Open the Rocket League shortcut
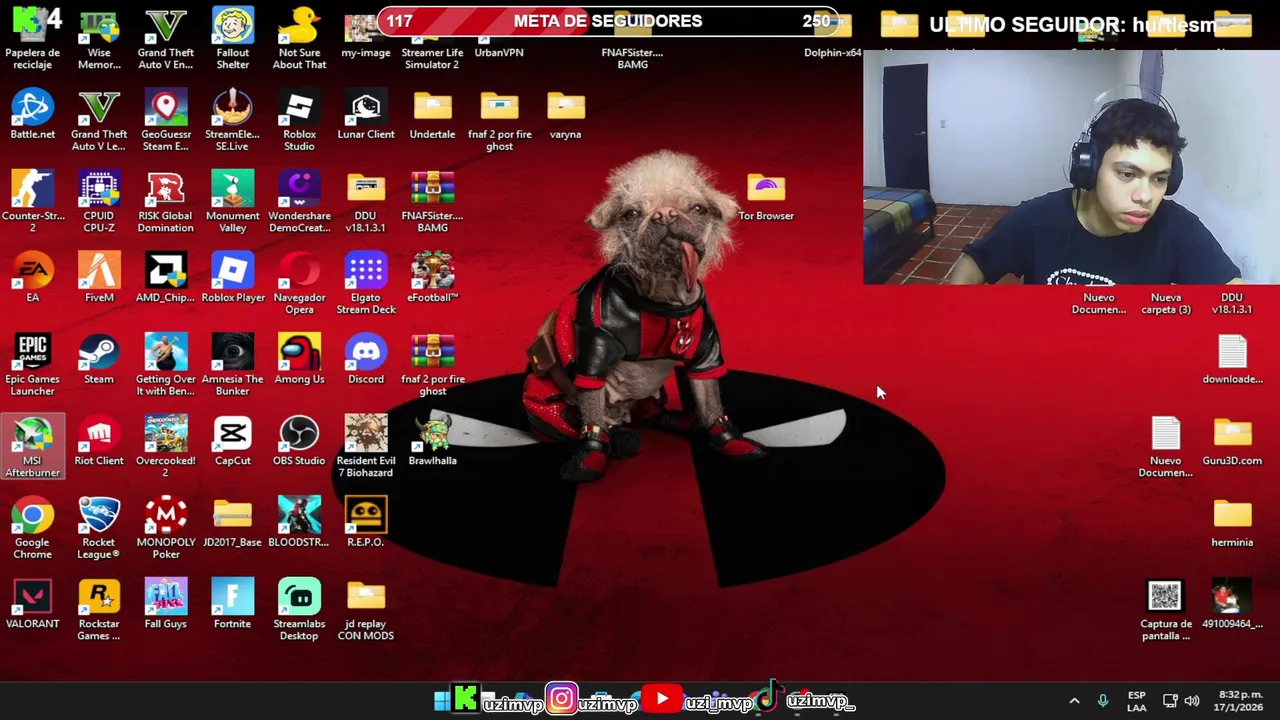The height and width of the screenshot is (720, 1280). (x=99, y=529)
